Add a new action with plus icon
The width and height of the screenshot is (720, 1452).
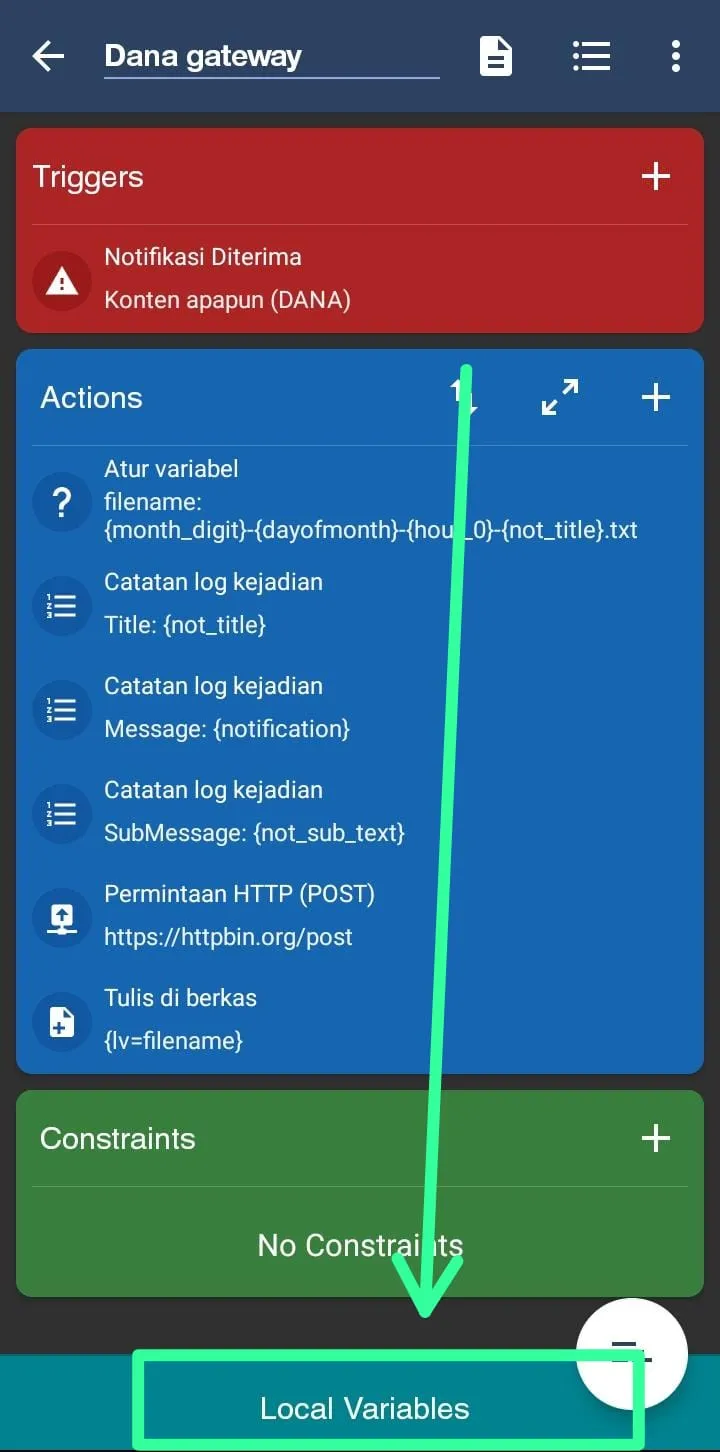coord(655,398)
